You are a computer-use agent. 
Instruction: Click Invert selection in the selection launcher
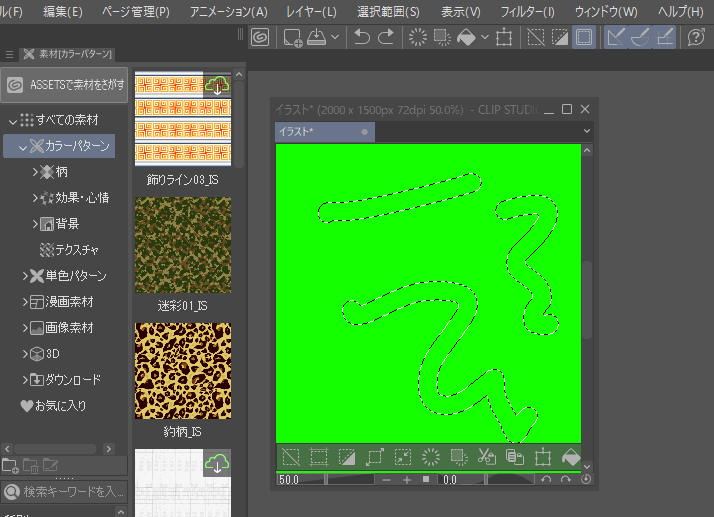[347, 458]
